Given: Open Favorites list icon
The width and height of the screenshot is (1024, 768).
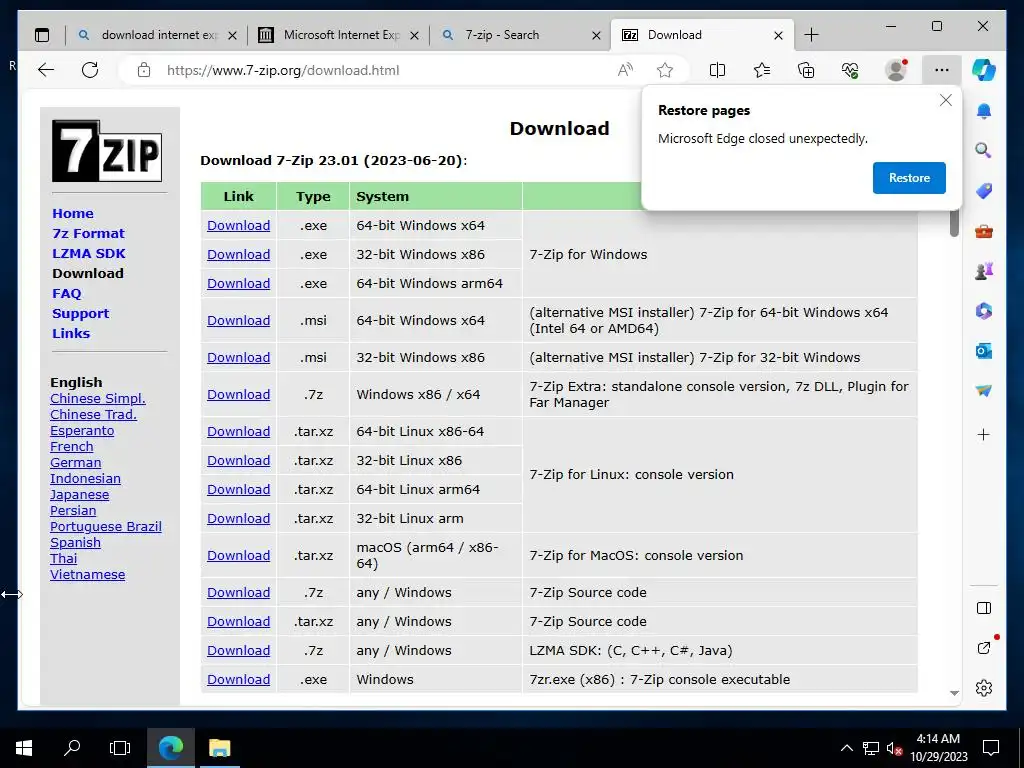Looking at the screenshot, I should coord(761,70).
